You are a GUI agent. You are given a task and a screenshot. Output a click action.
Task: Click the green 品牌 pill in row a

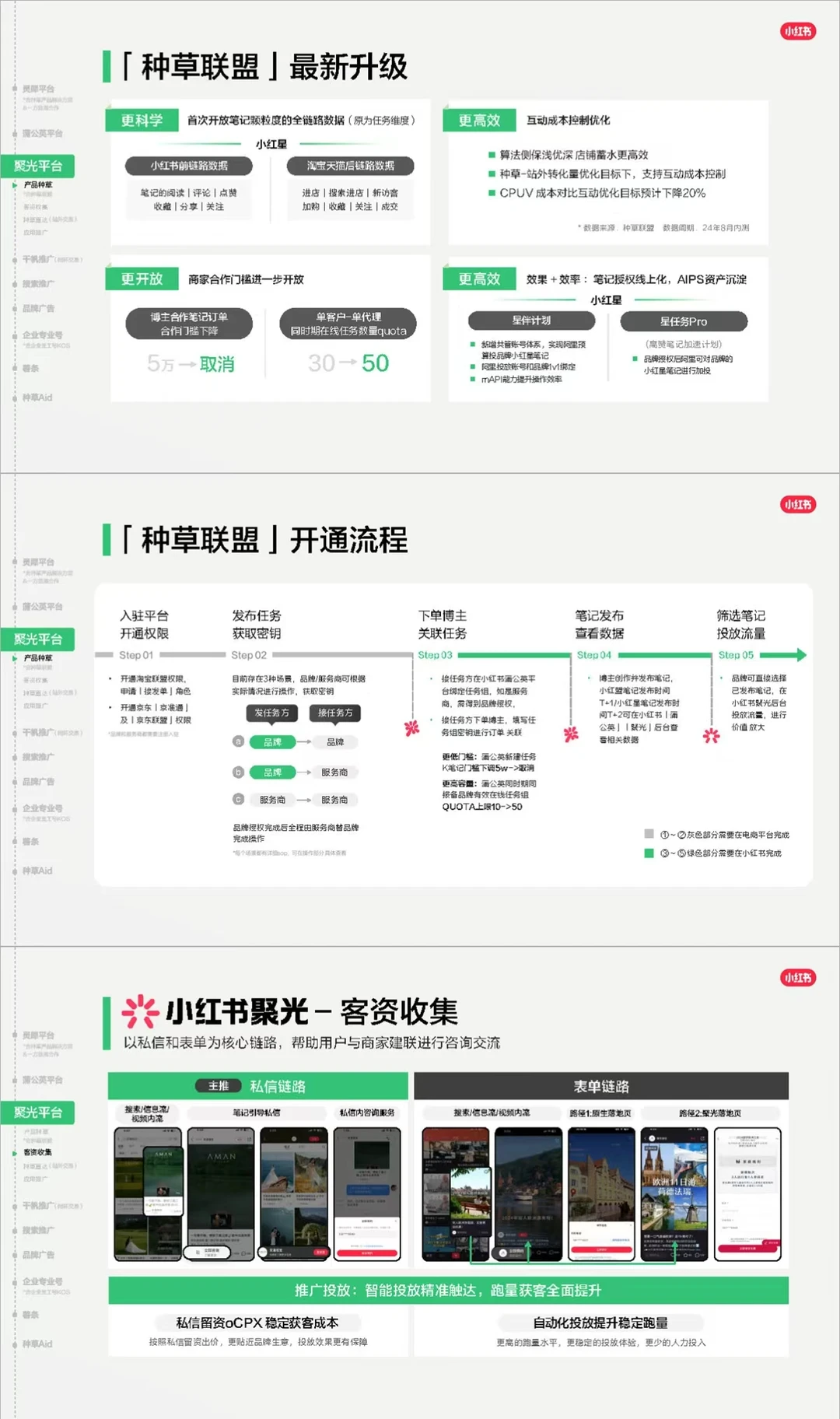[272, 742]
